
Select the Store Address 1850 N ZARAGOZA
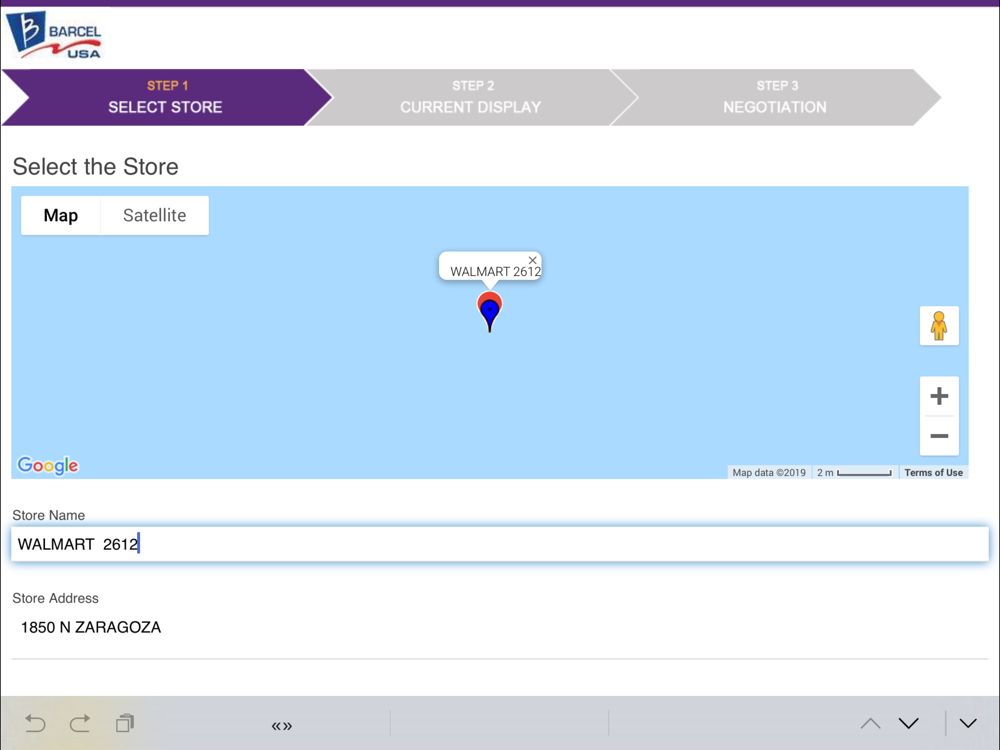91,628
